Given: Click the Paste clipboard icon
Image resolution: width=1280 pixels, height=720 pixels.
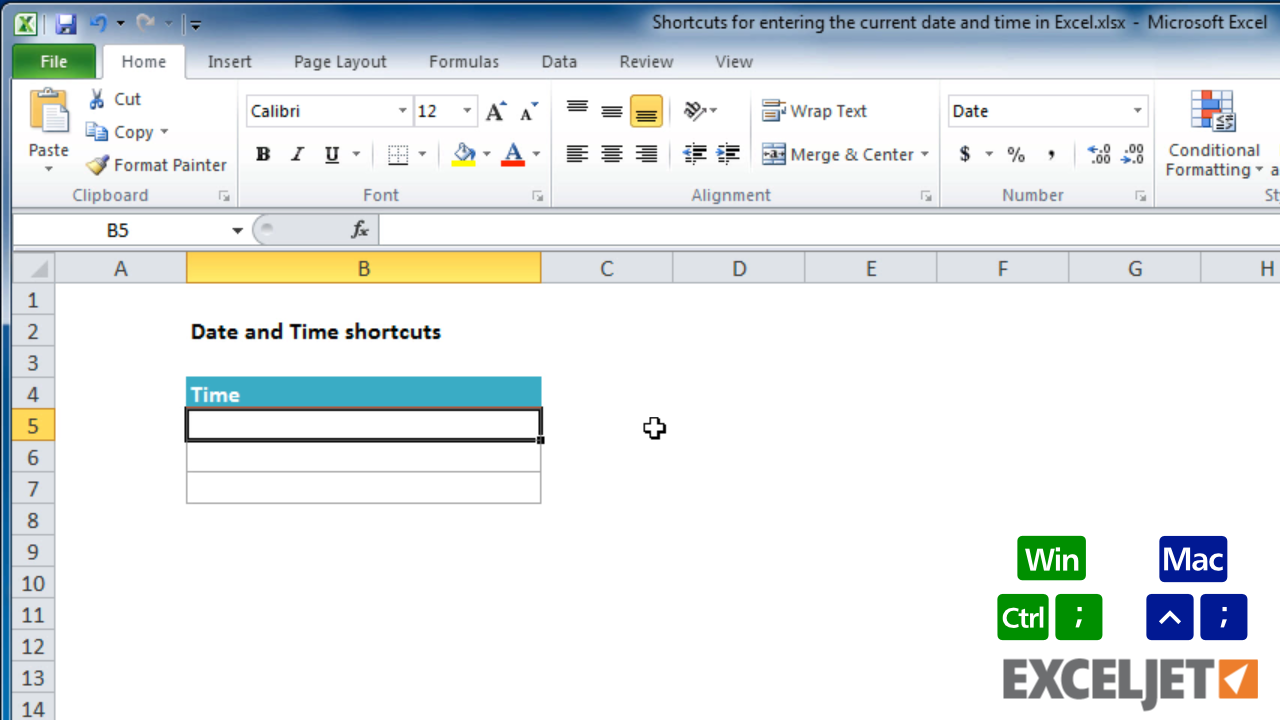Looking at the screenshot, I should (48, 111).
